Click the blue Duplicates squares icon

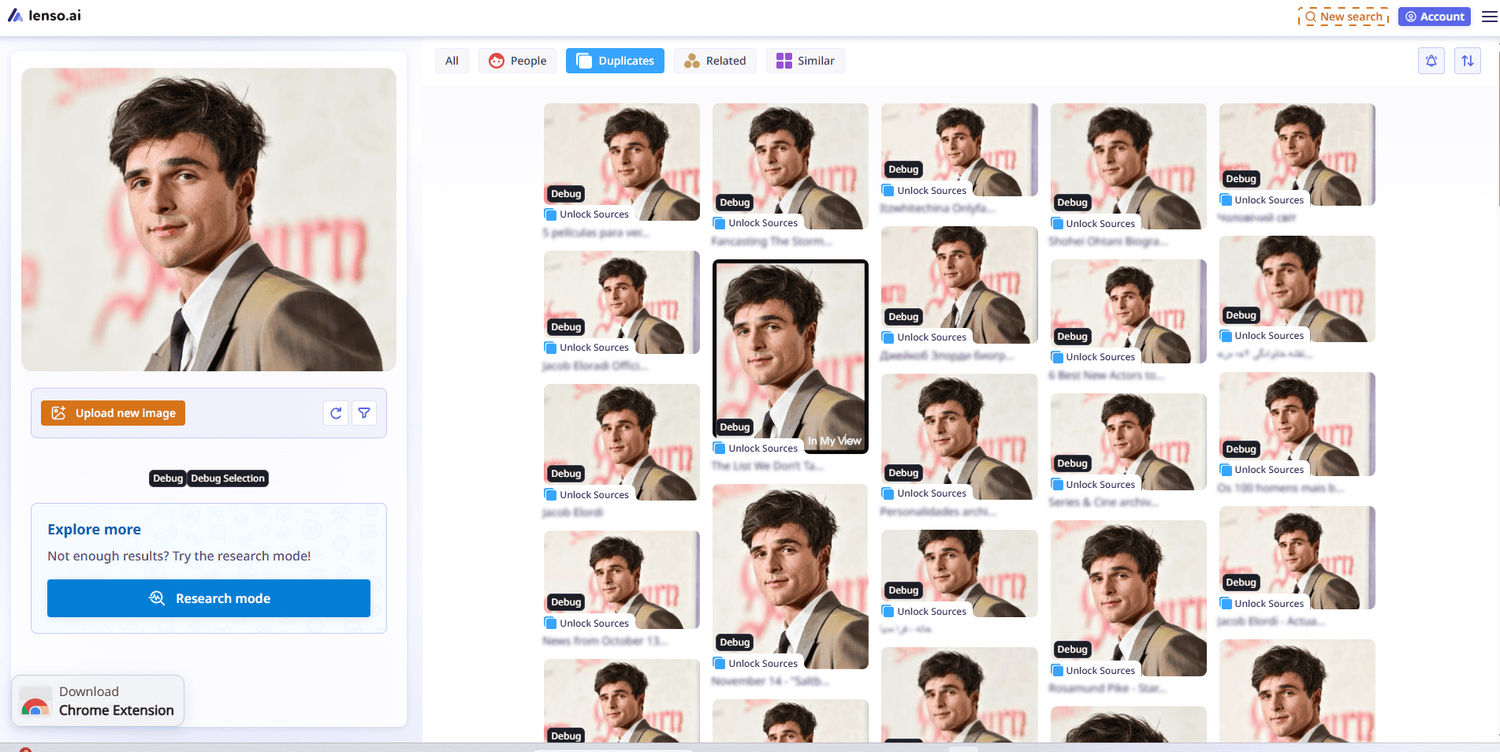coord(583,60)
